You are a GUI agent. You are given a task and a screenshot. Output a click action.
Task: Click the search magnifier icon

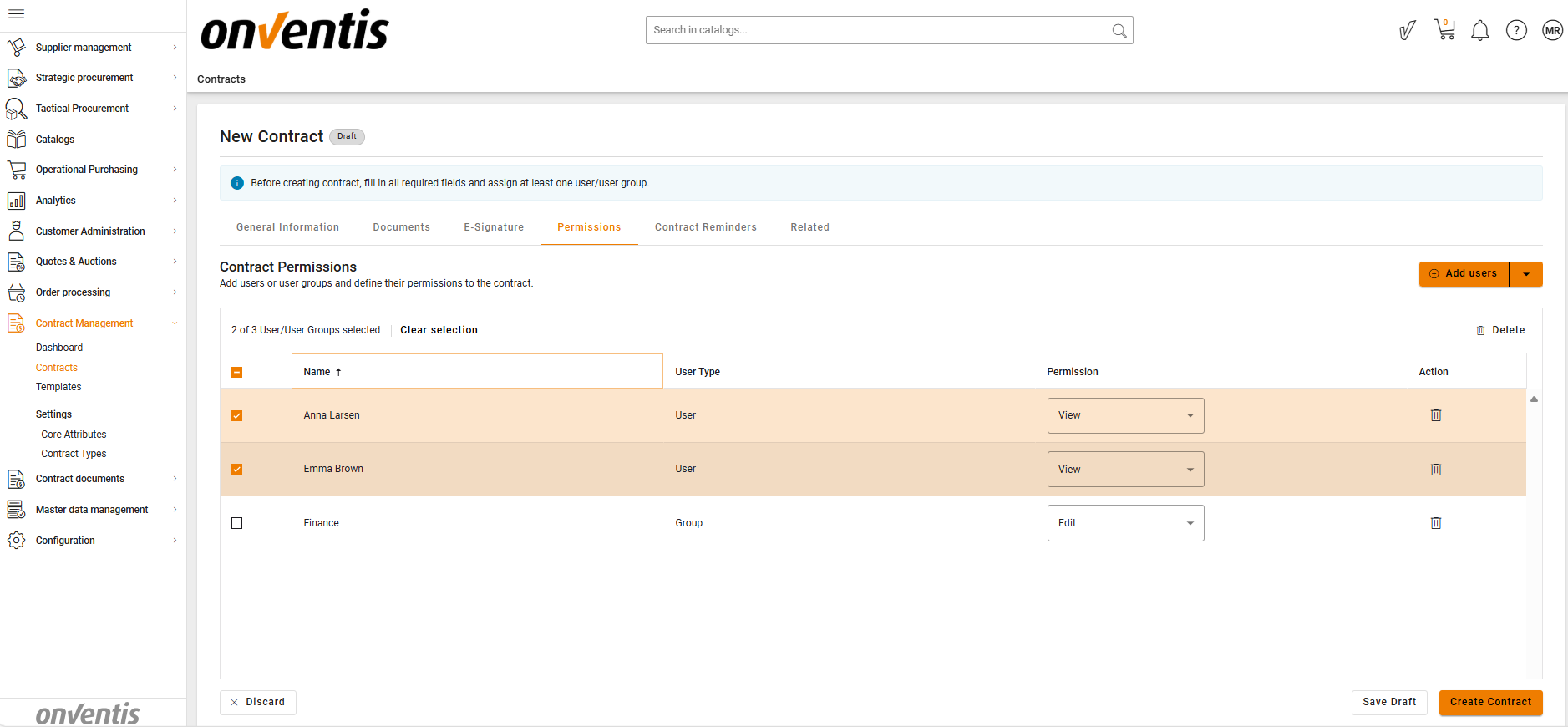tap(1119, 31)
